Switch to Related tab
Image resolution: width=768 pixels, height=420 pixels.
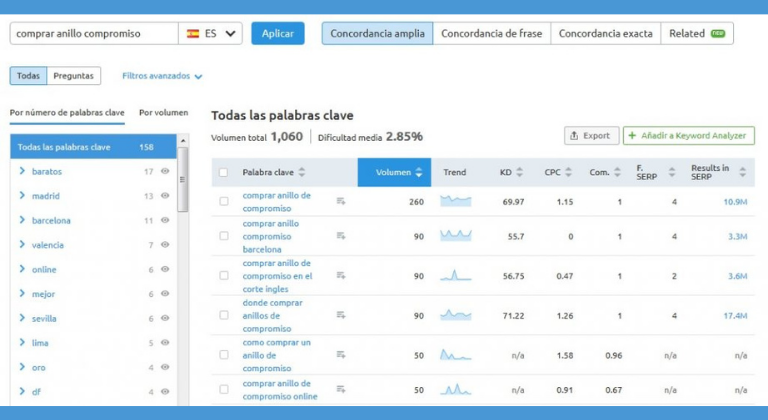(697, 33)
